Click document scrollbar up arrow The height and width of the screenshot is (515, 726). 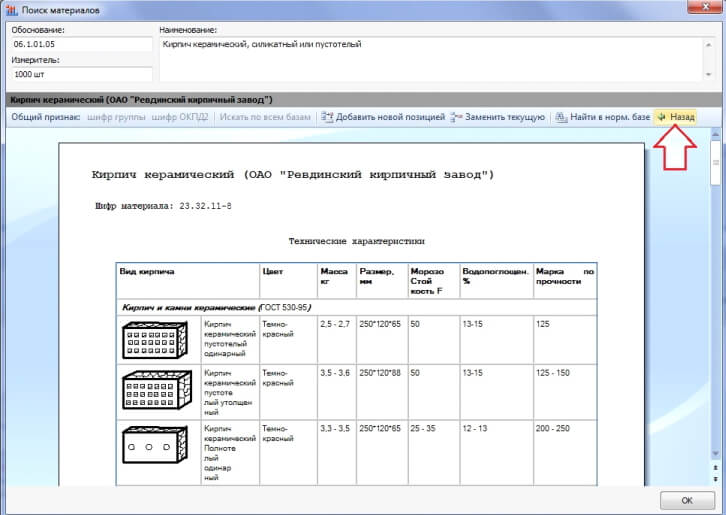tap(715, 134)
